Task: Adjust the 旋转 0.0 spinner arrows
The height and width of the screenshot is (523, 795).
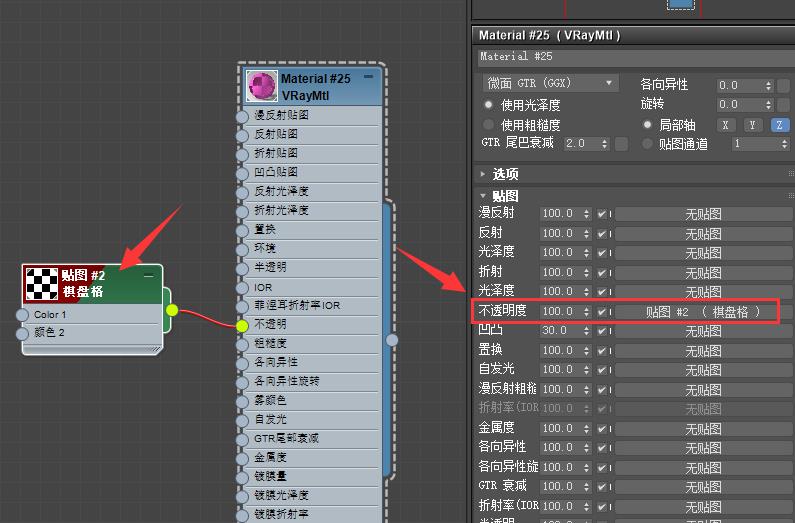Action: 769,105
